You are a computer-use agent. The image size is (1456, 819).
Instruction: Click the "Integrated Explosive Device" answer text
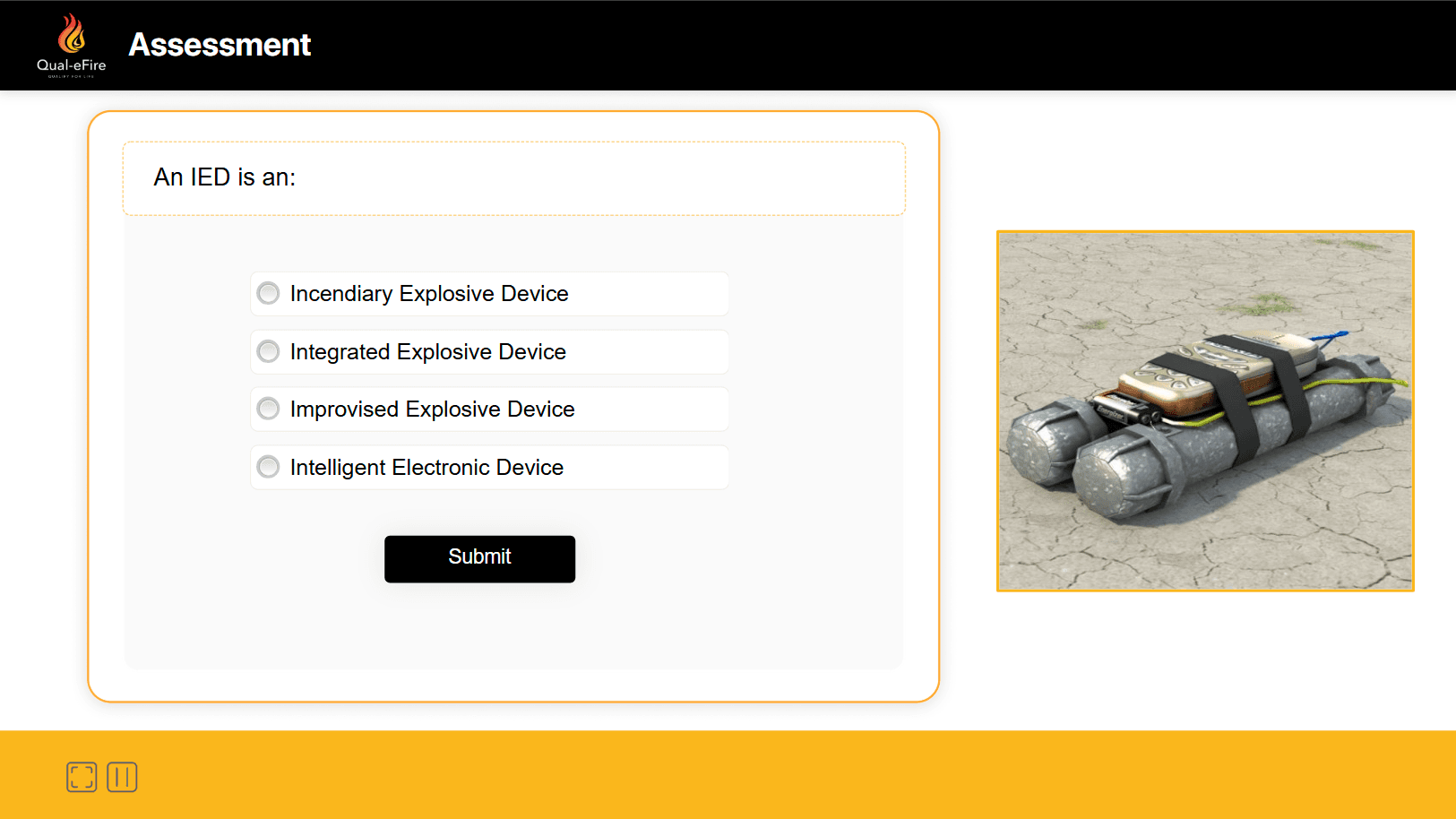(428, 352)
